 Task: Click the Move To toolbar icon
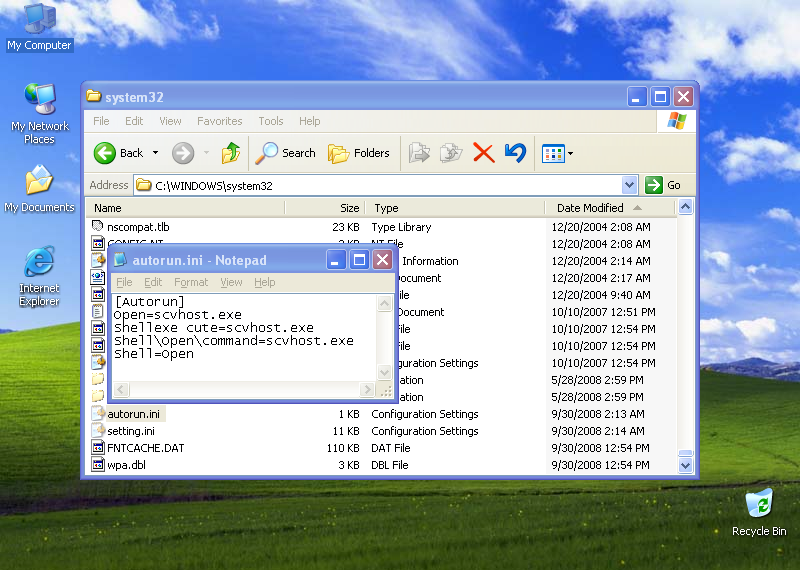pos(419,153)
